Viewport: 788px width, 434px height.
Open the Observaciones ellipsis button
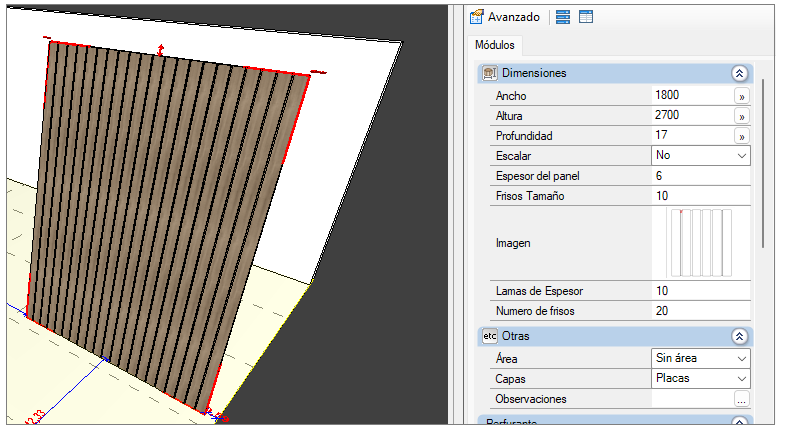pyautogui.click(x=742, y=399)
